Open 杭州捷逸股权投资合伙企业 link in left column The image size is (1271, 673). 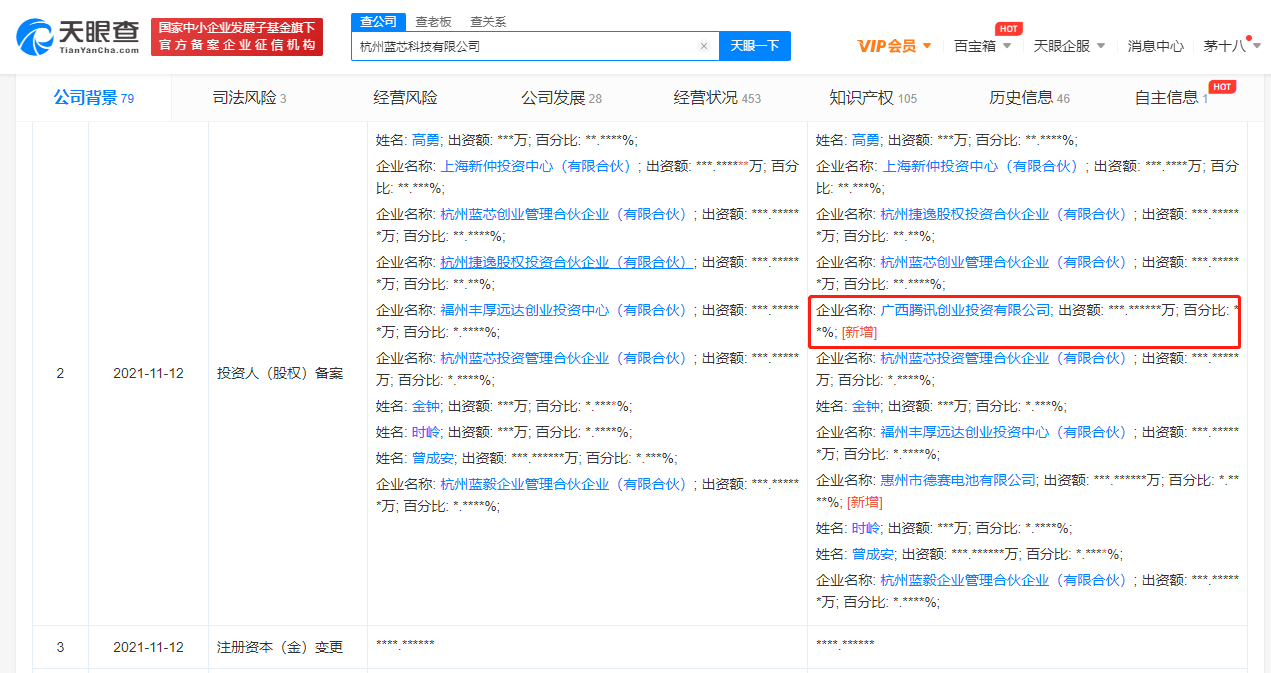(x=566, y=262)
